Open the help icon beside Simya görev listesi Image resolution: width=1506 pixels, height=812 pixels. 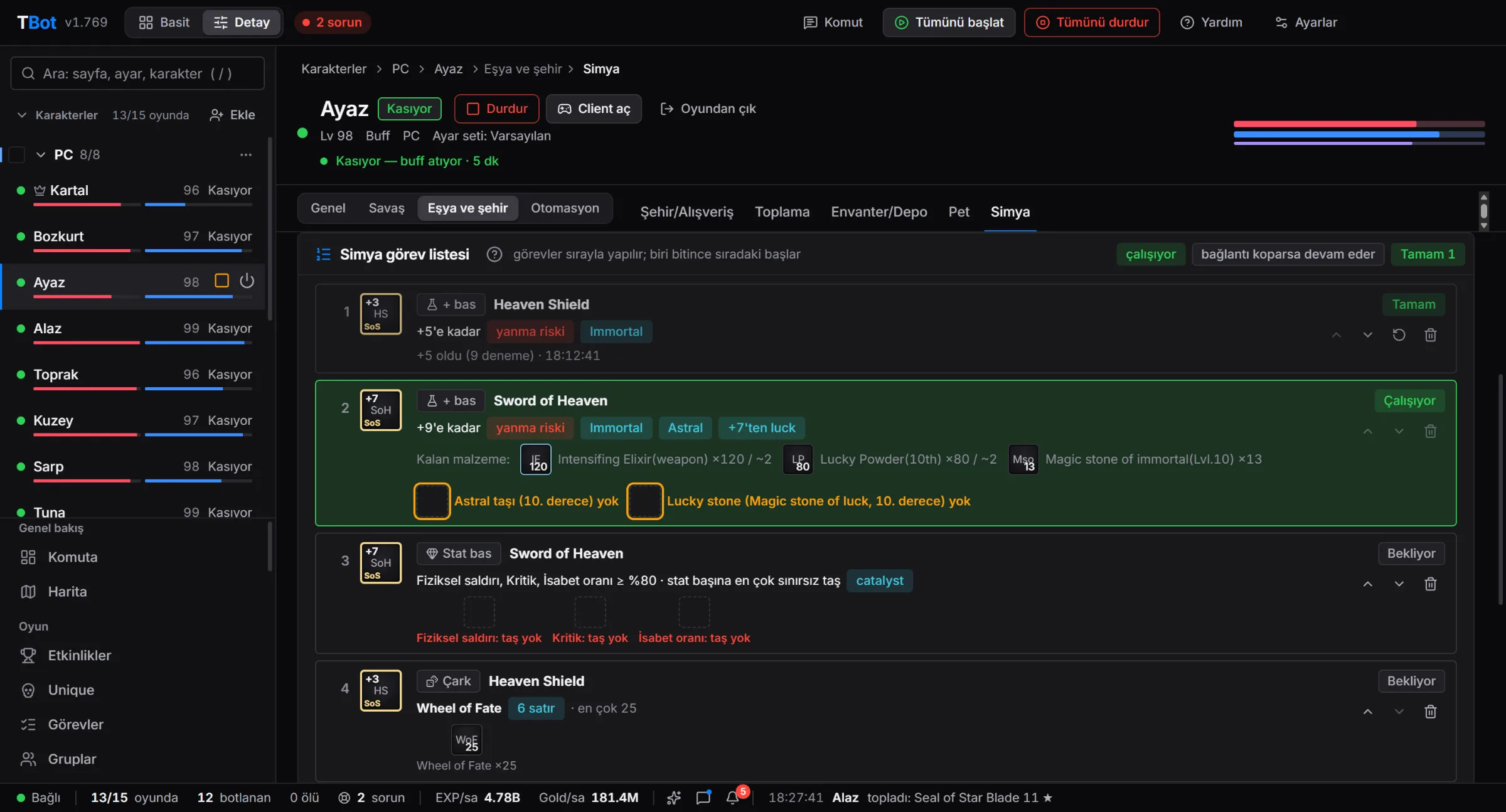click(x=494, y=254)
